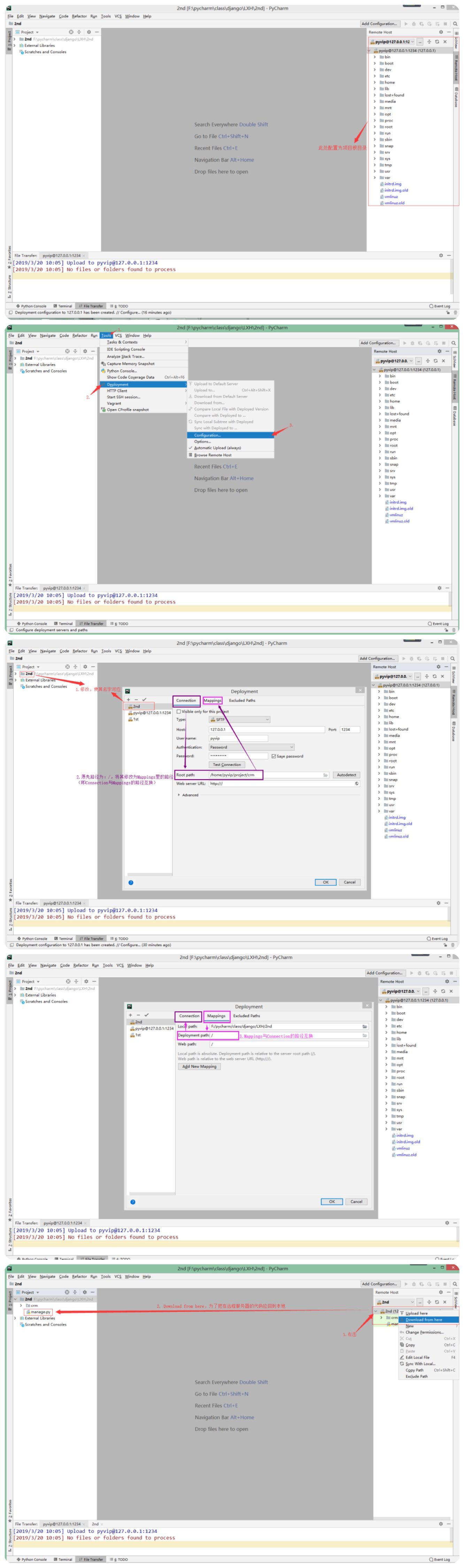The image size is (464, 1568).
Task: Click the Port field showing 1234
Action: point(349,729)
